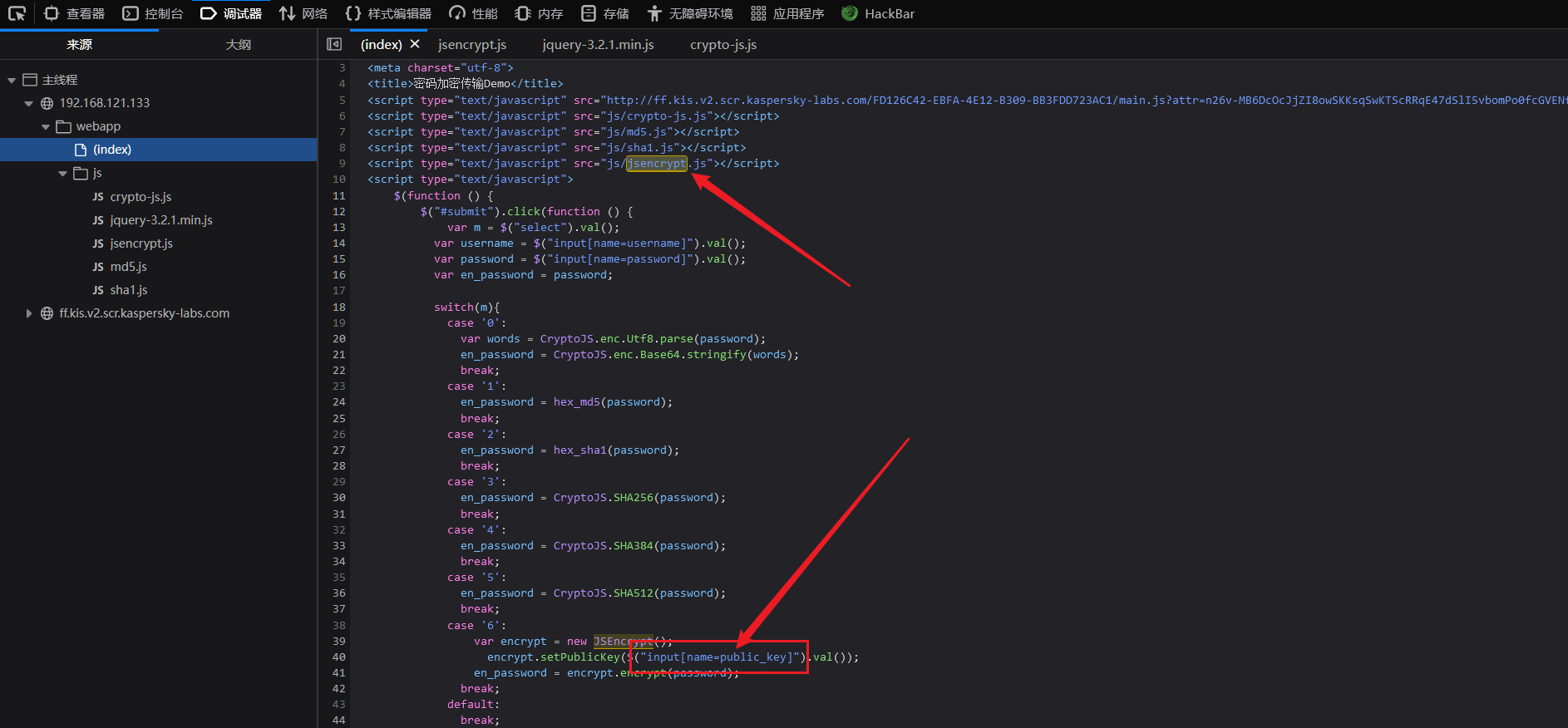1568x728 pixels.
Task: Select the webapp folder
Action: 98,126
